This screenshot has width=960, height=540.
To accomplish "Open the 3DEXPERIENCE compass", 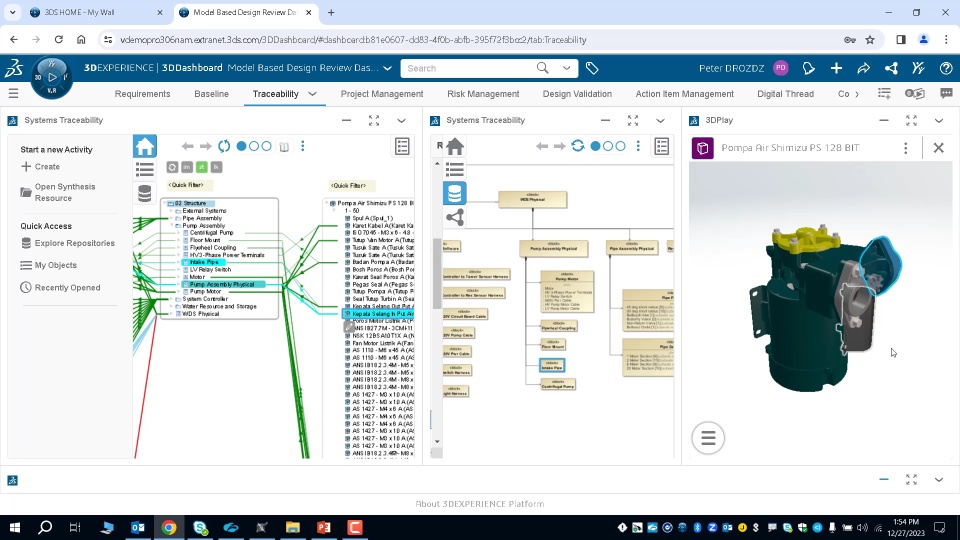I will click(x=52, y=77).
